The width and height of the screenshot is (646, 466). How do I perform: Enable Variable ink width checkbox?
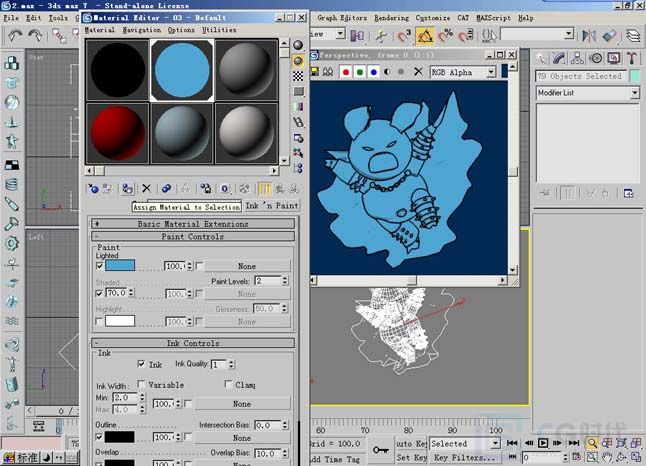tap(141, 384)
